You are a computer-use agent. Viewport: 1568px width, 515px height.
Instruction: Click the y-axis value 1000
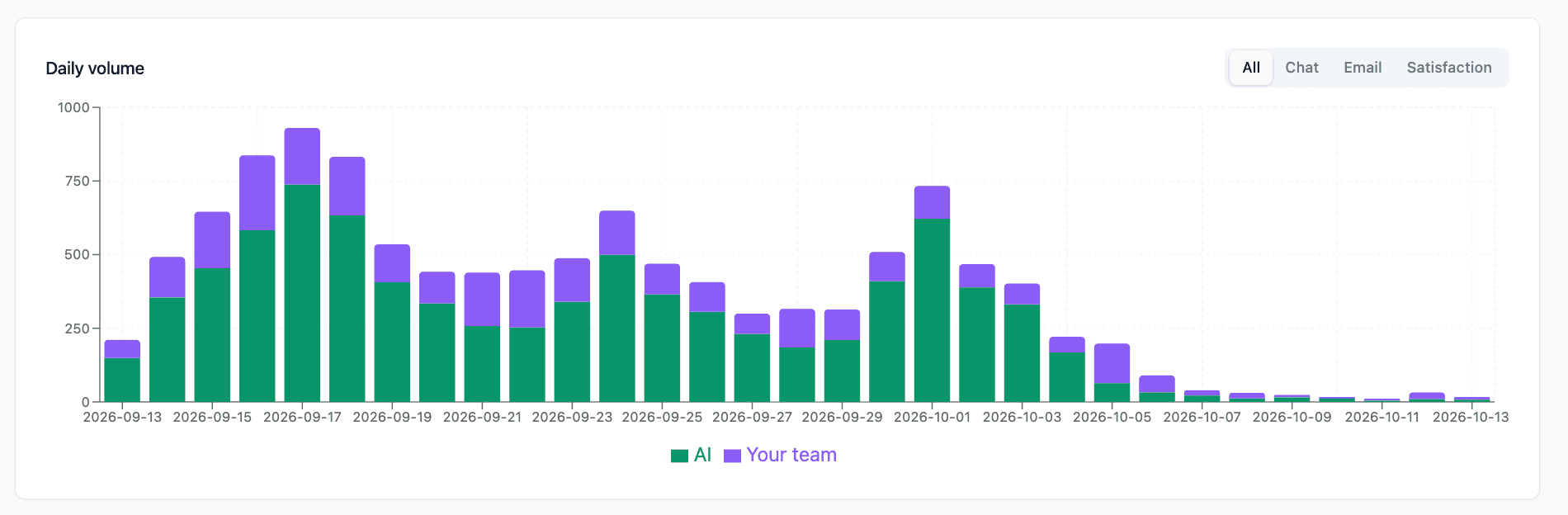tap(73, 107)
